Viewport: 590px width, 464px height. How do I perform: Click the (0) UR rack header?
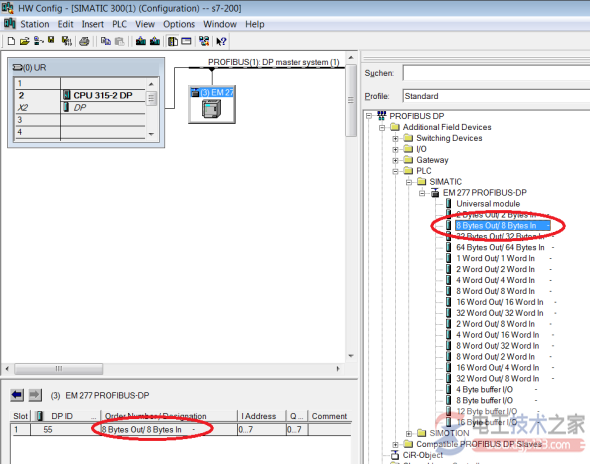86,68
